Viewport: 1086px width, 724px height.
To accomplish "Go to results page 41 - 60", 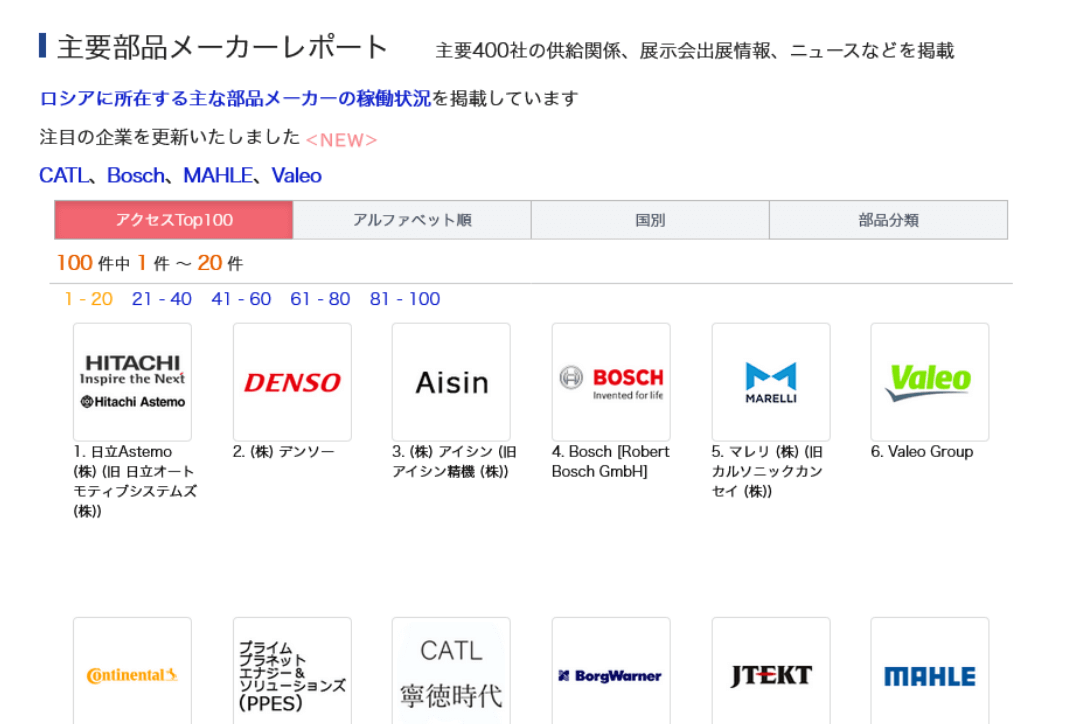I will [241, 299].
